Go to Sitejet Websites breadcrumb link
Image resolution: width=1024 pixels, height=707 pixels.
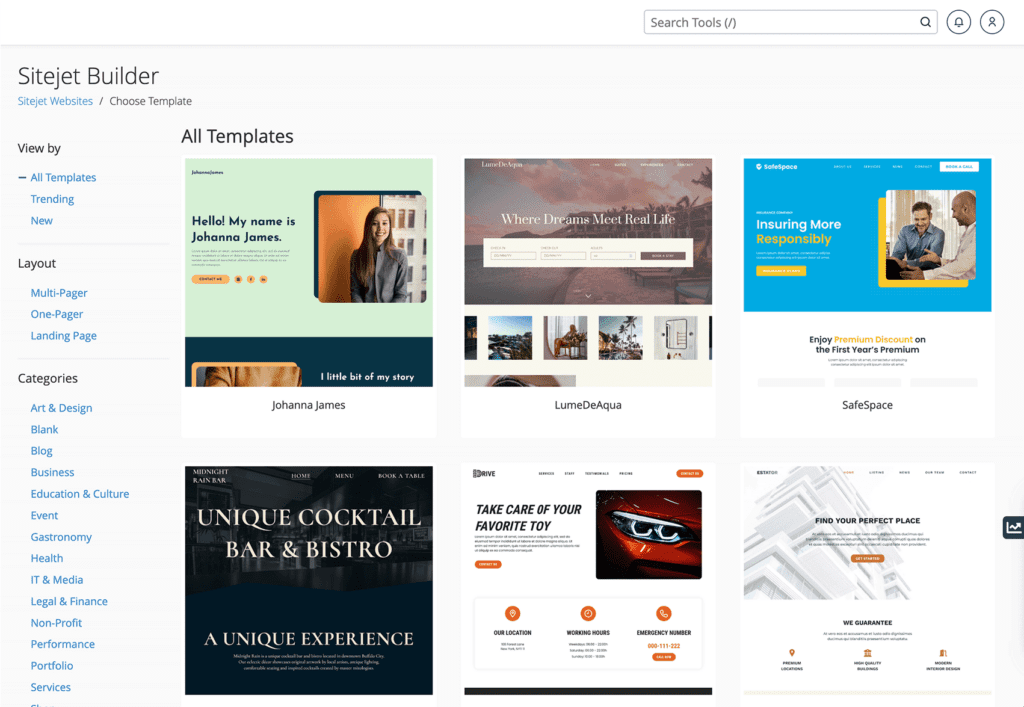click(x=55, y=101)
